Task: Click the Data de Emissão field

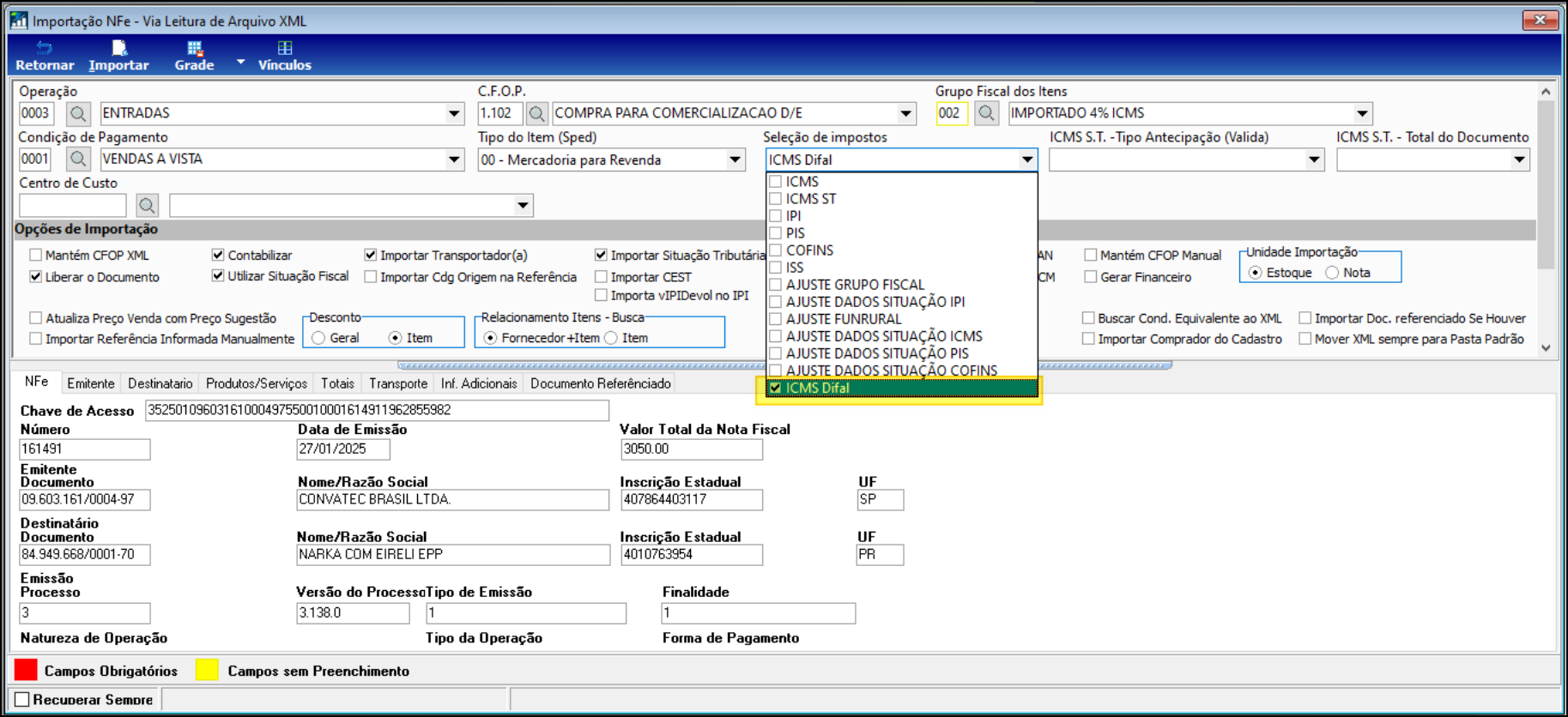Action: (x=343, y=449)
